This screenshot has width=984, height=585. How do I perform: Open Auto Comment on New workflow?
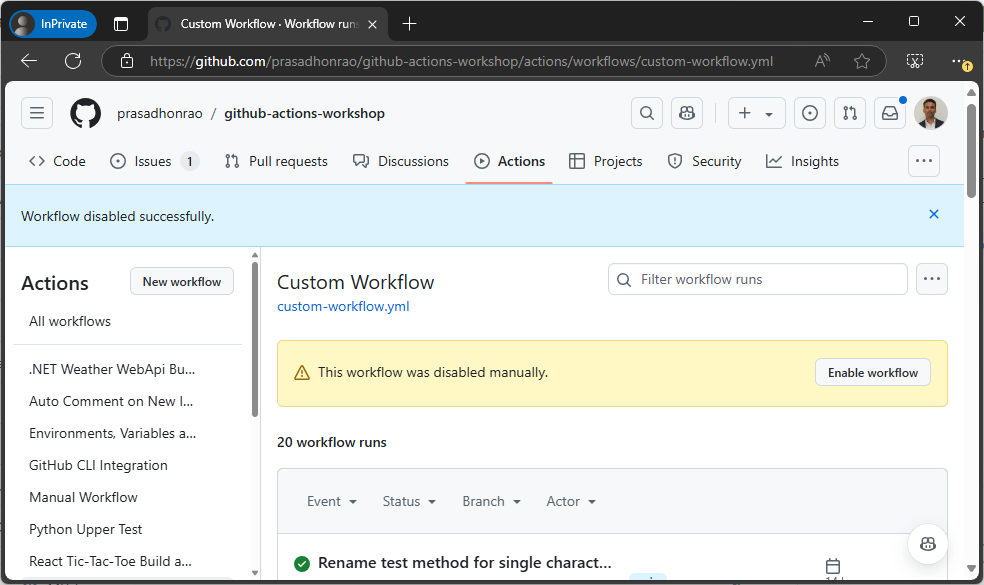click(x=111, y=401)
